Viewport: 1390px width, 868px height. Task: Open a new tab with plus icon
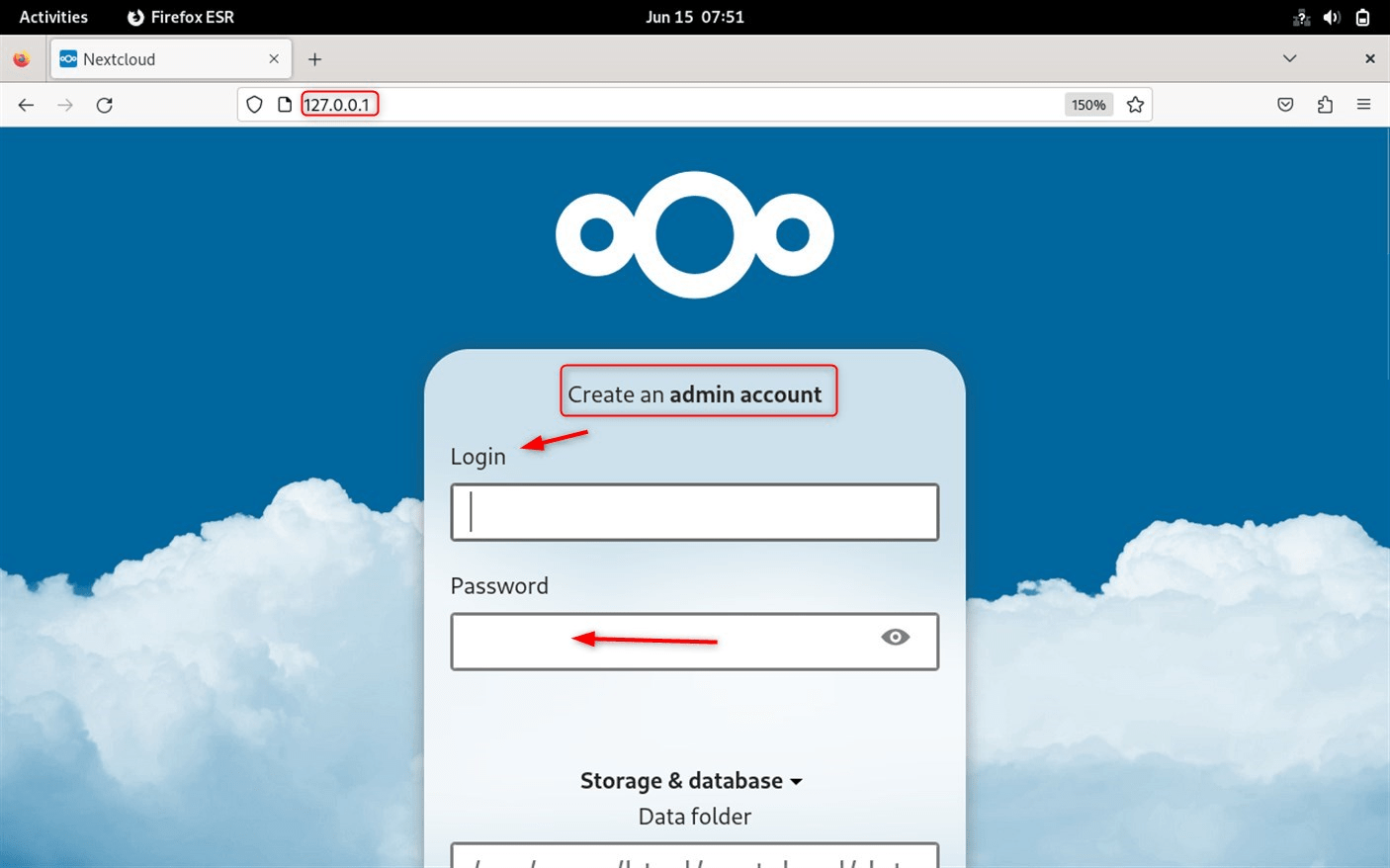(x=314, y=59)
